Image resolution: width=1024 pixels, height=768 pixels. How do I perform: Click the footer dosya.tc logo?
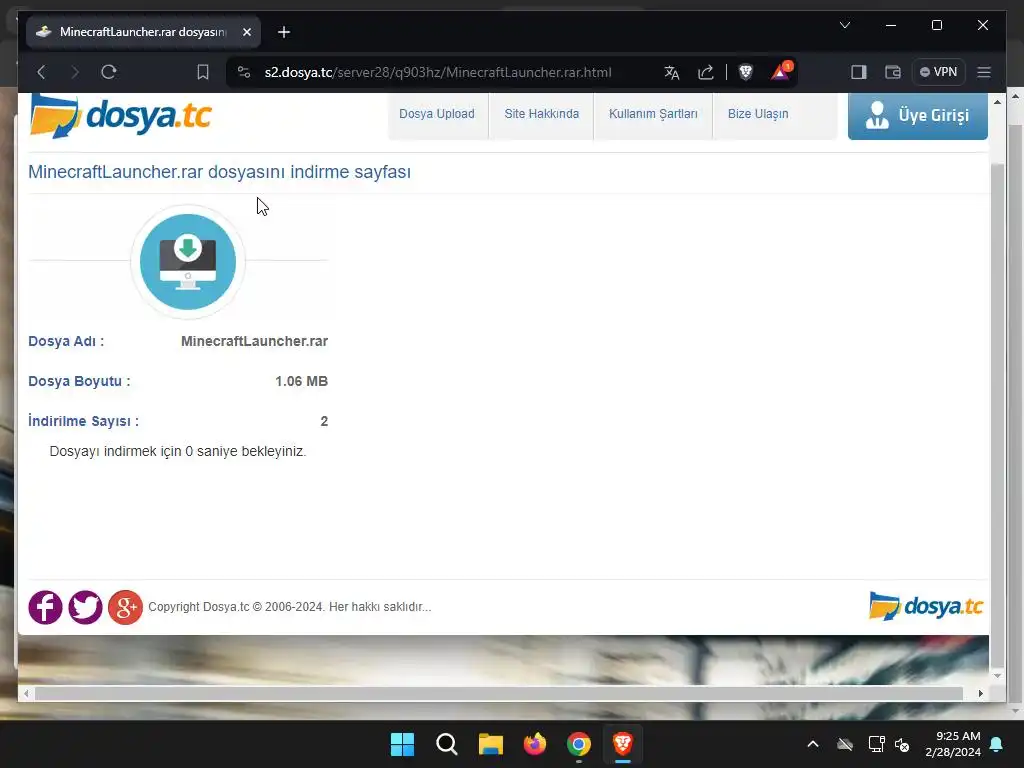click(926, 606)
